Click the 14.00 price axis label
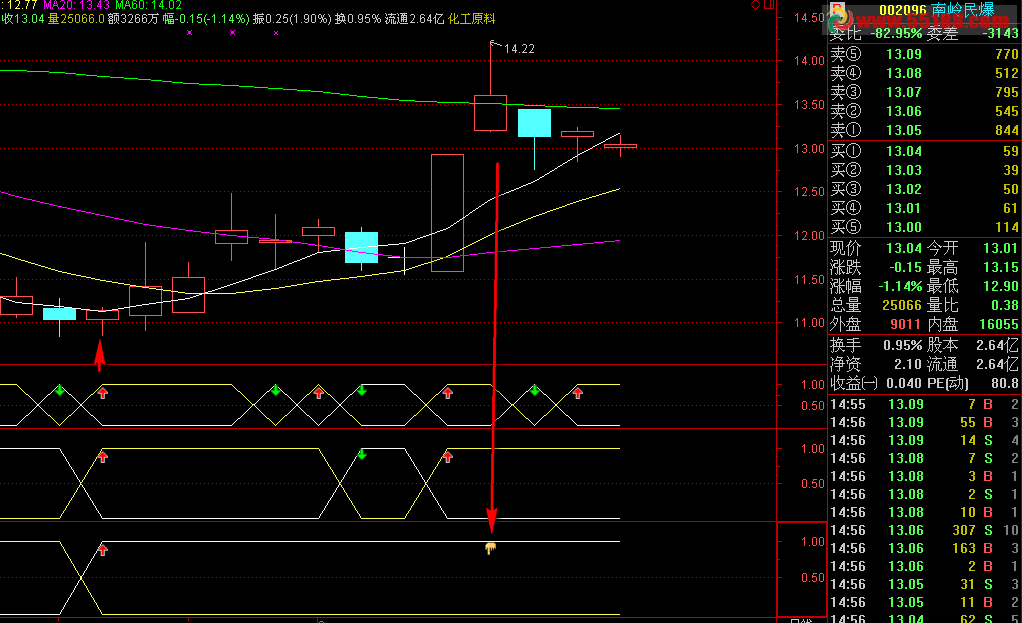Viewport: 1022px width, 623px height. pos(809,61)
